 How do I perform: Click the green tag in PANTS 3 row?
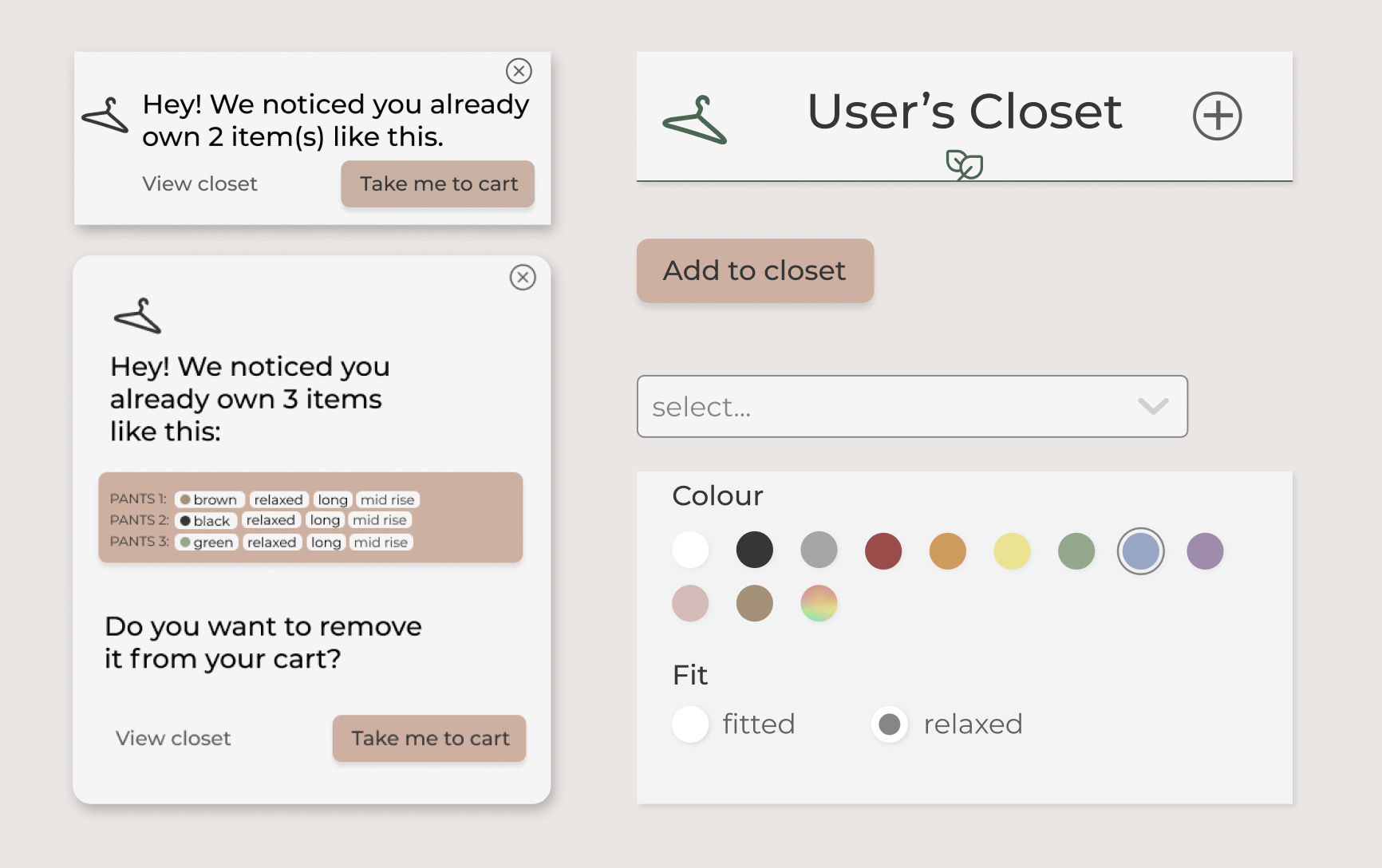coord(207,542)
